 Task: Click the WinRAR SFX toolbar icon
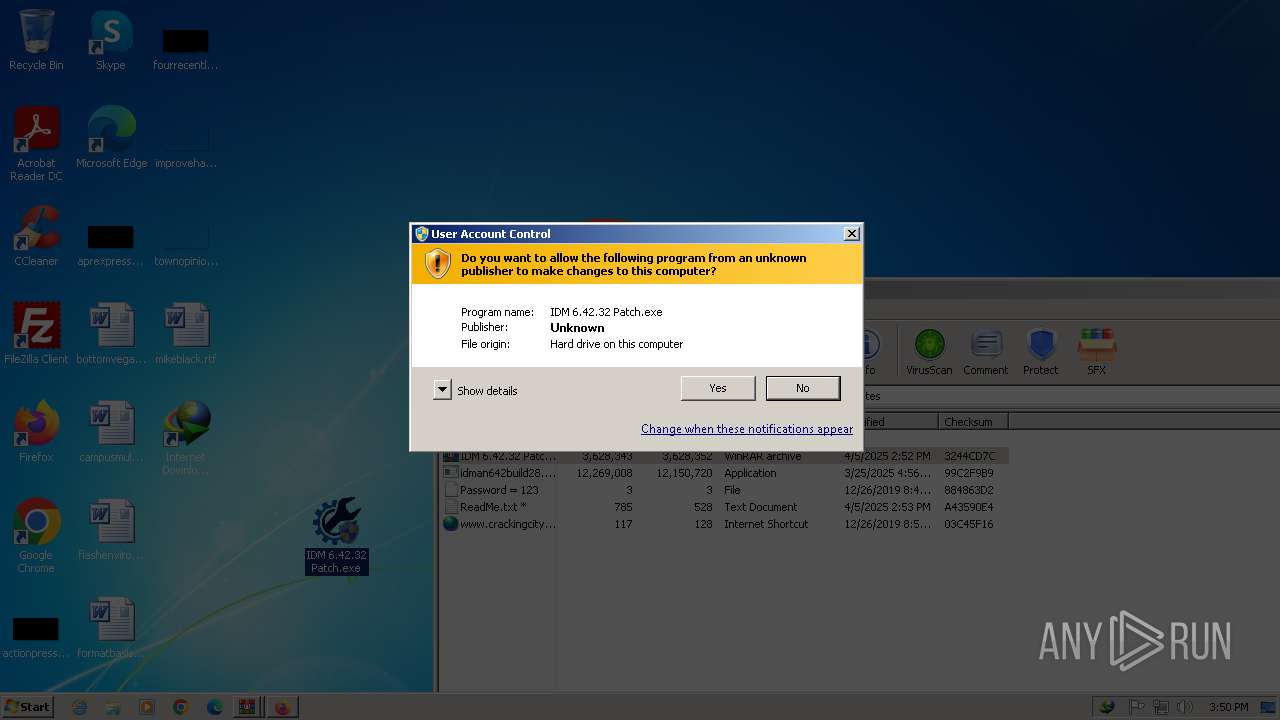click(1097, 352)
